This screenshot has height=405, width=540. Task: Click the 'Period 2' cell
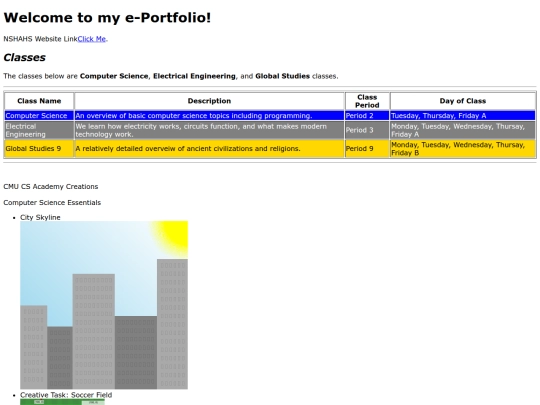[x=367, y=115]
